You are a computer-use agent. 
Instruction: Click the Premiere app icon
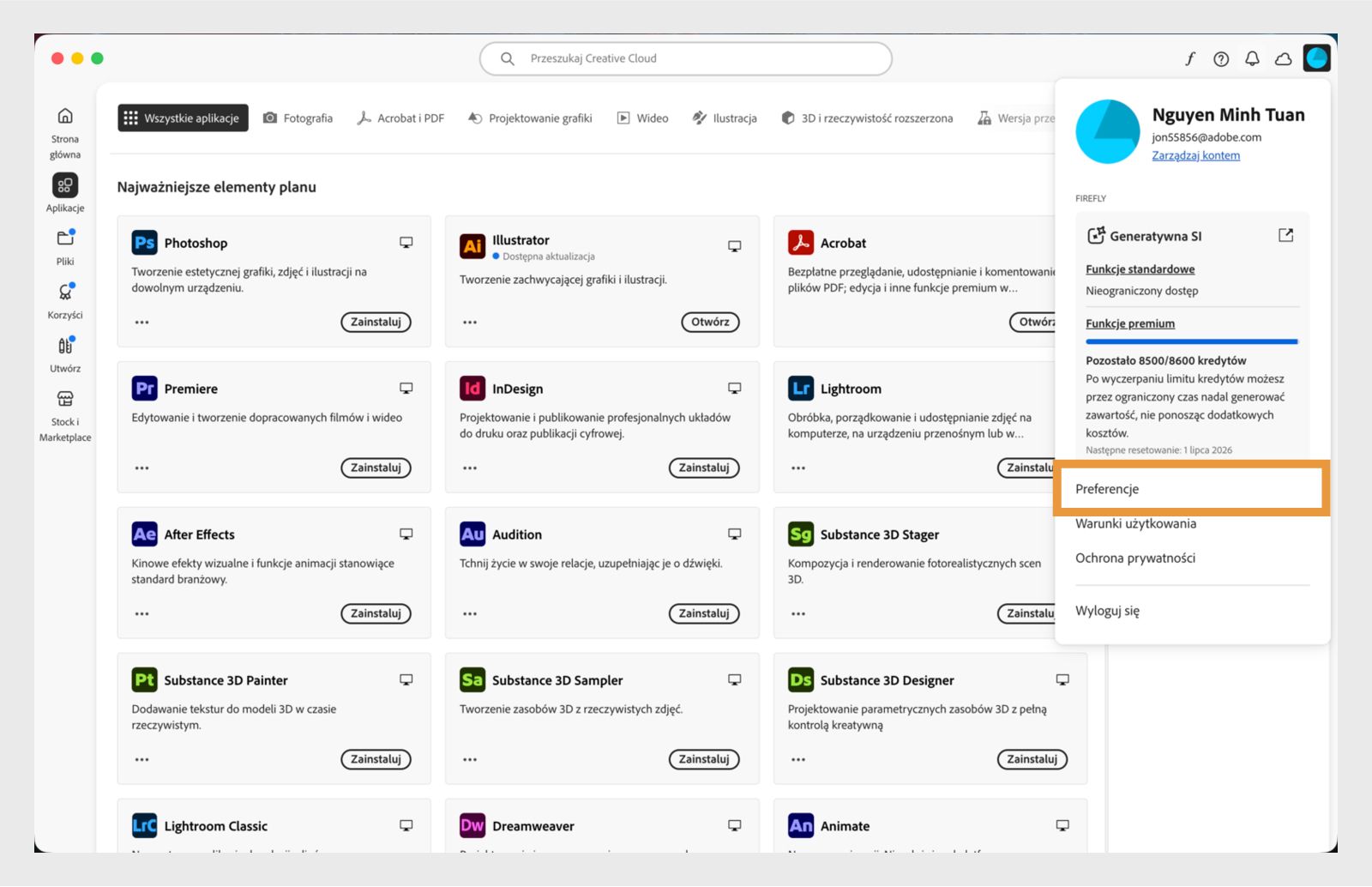click(x=144, y=389)
